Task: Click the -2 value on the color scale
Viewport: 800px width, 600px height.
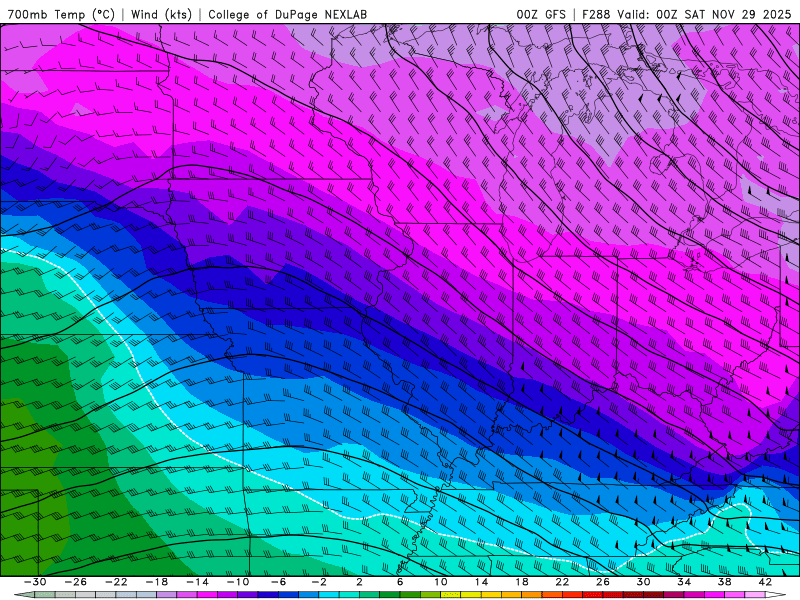Action: click(319, 582)
